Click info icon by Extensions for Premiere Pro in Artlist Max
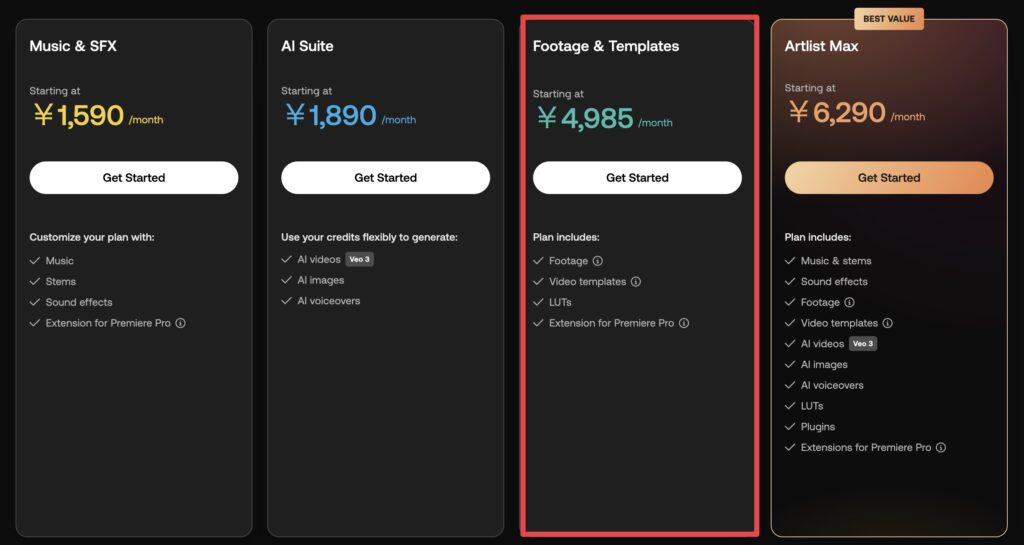The image size is (1024, 545). click(940, 447)
